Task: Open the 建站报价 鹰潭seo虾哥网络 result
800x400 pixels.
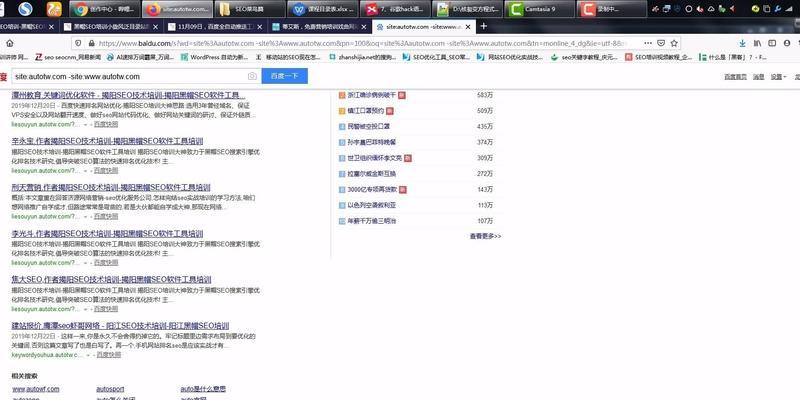Action: click(x=120, y=326)
